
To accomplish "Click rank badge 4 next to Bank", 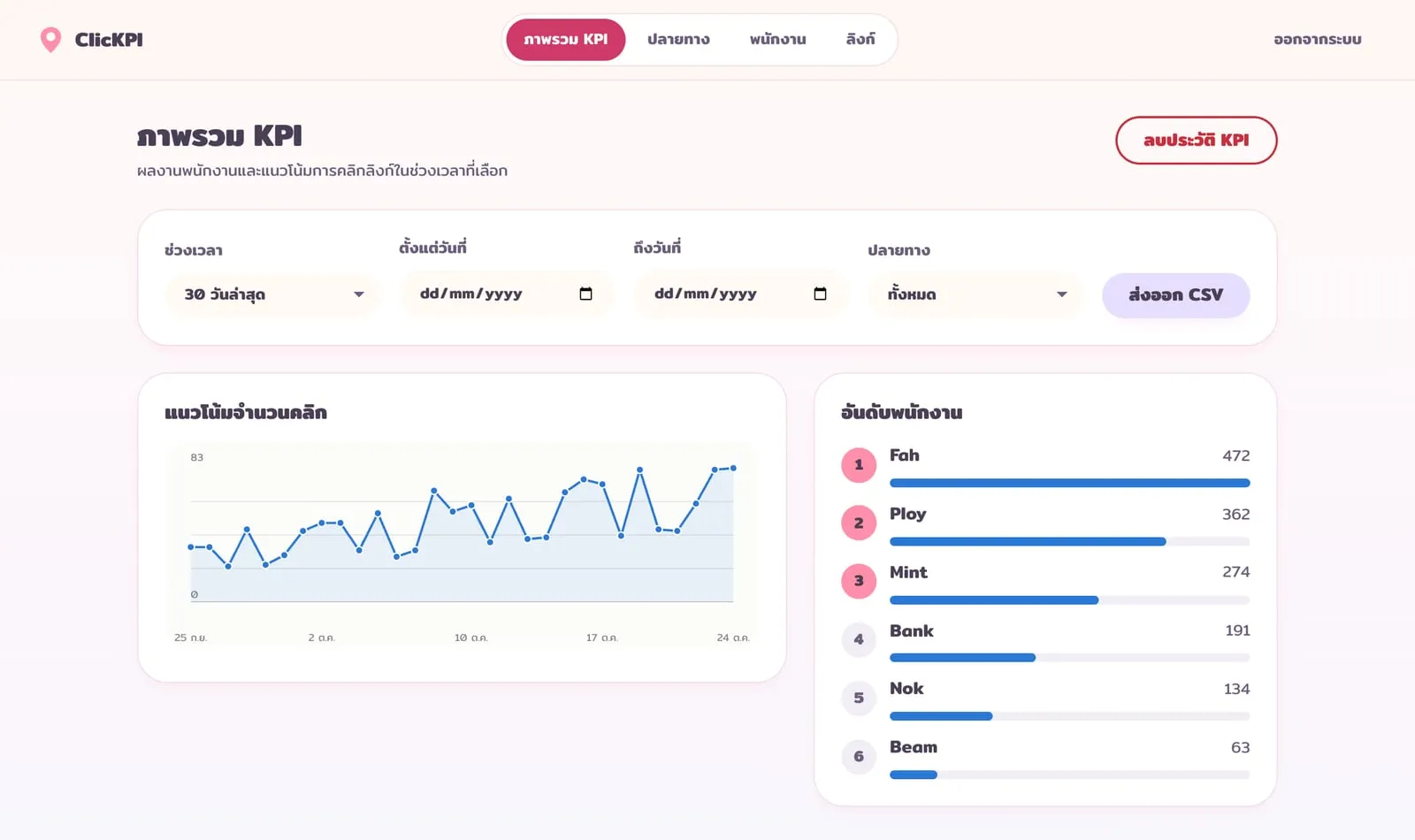I will 859,639.
